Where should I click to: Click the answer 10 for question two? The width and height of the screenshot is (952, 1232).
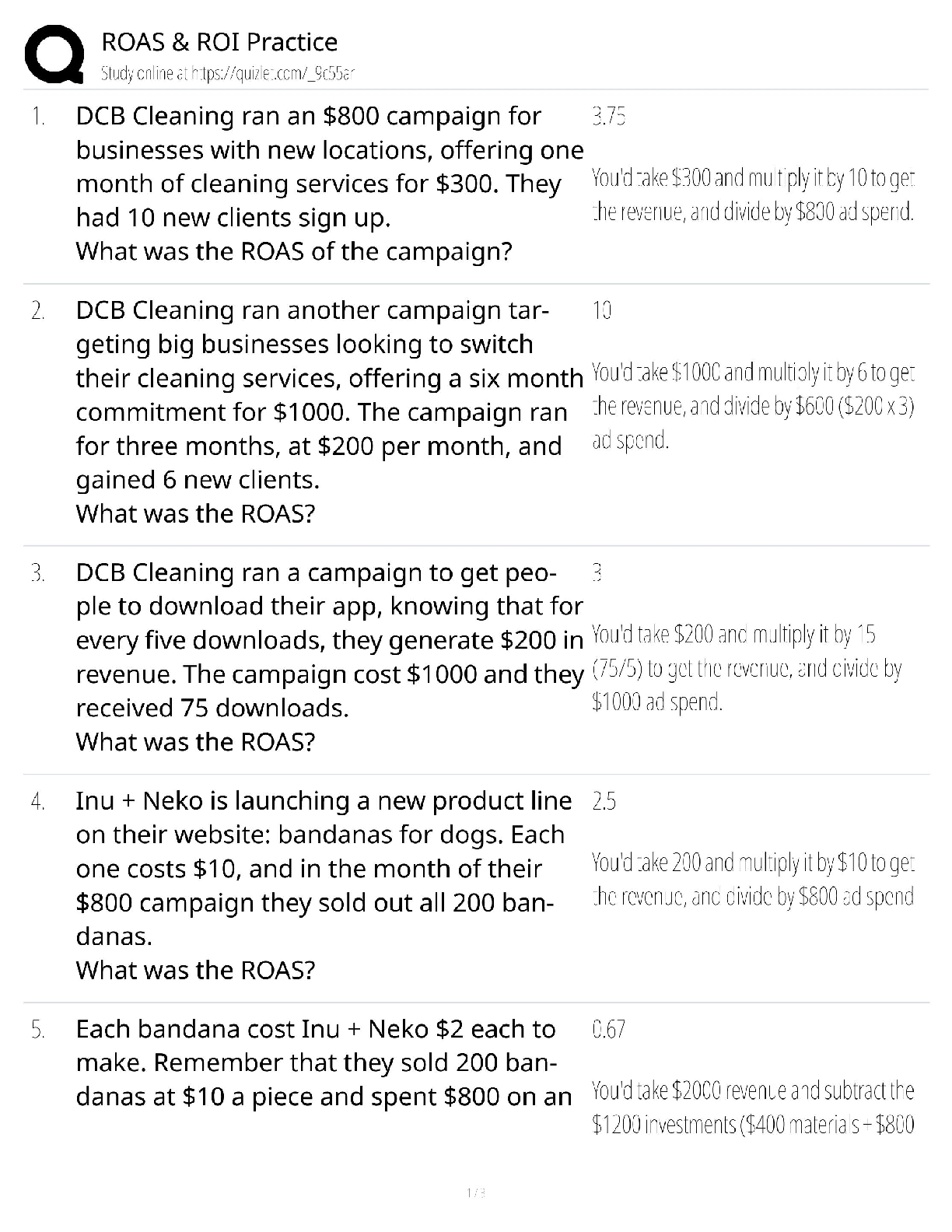tap(601, 311)
